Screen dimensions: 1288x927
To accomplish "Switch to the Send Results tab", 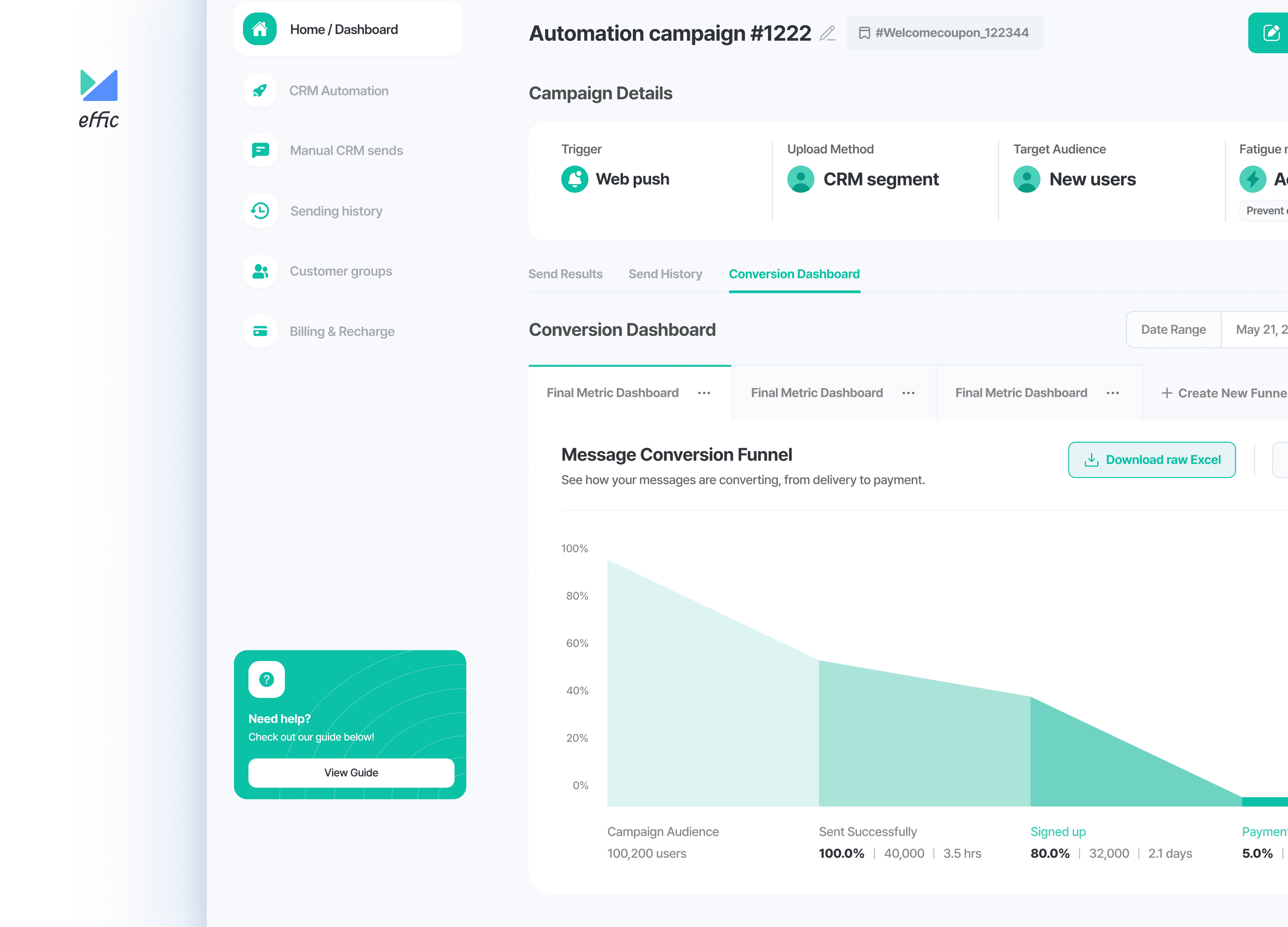I will (565, 274).
